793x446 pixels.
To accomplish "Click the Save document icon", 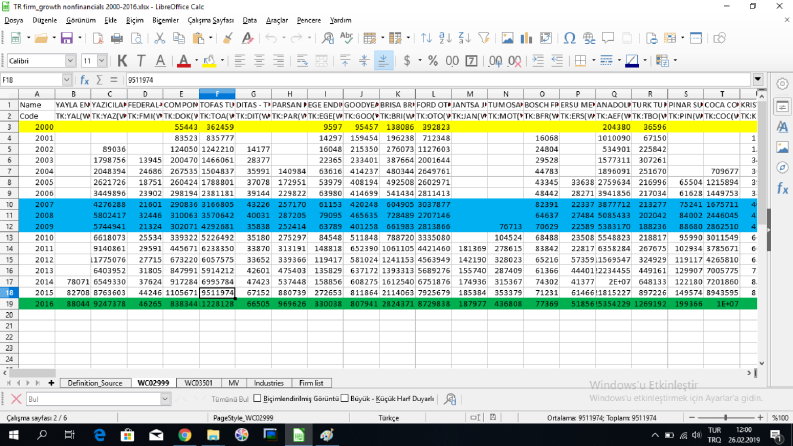I will click(x=67, y=38).
